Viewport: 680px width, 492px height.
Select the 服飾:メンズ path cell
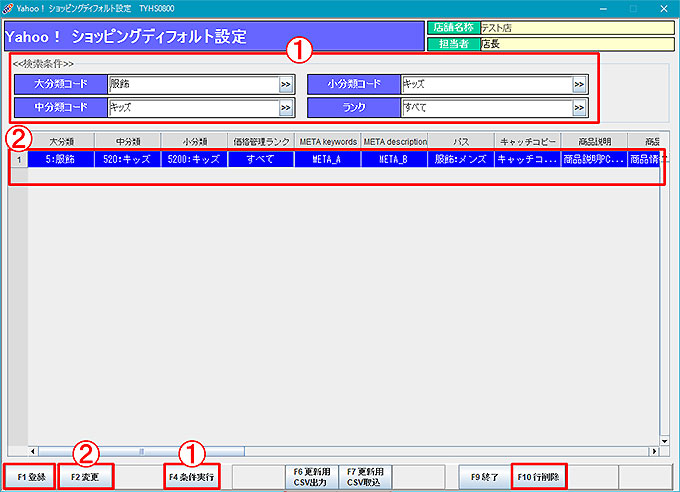pos(461,159)
